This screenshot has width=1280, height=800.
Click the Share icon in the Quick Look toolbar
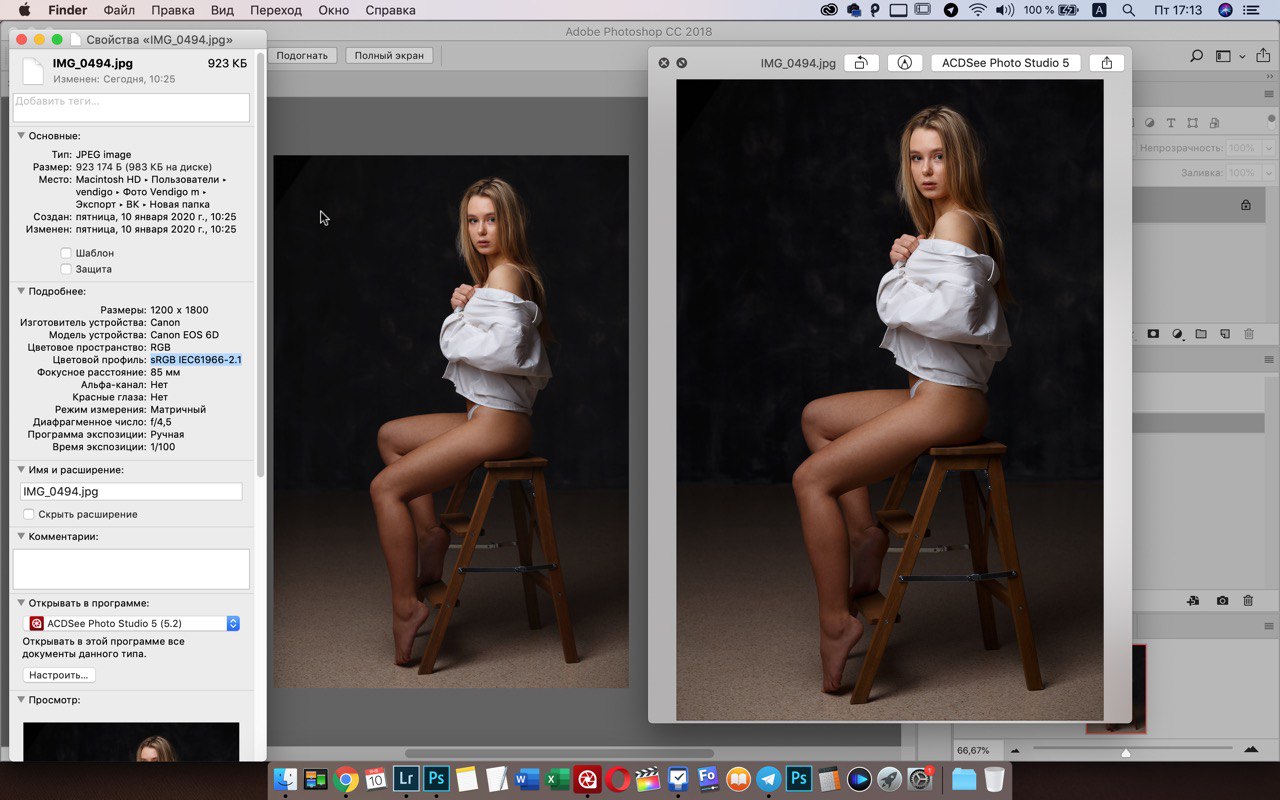1106,63
